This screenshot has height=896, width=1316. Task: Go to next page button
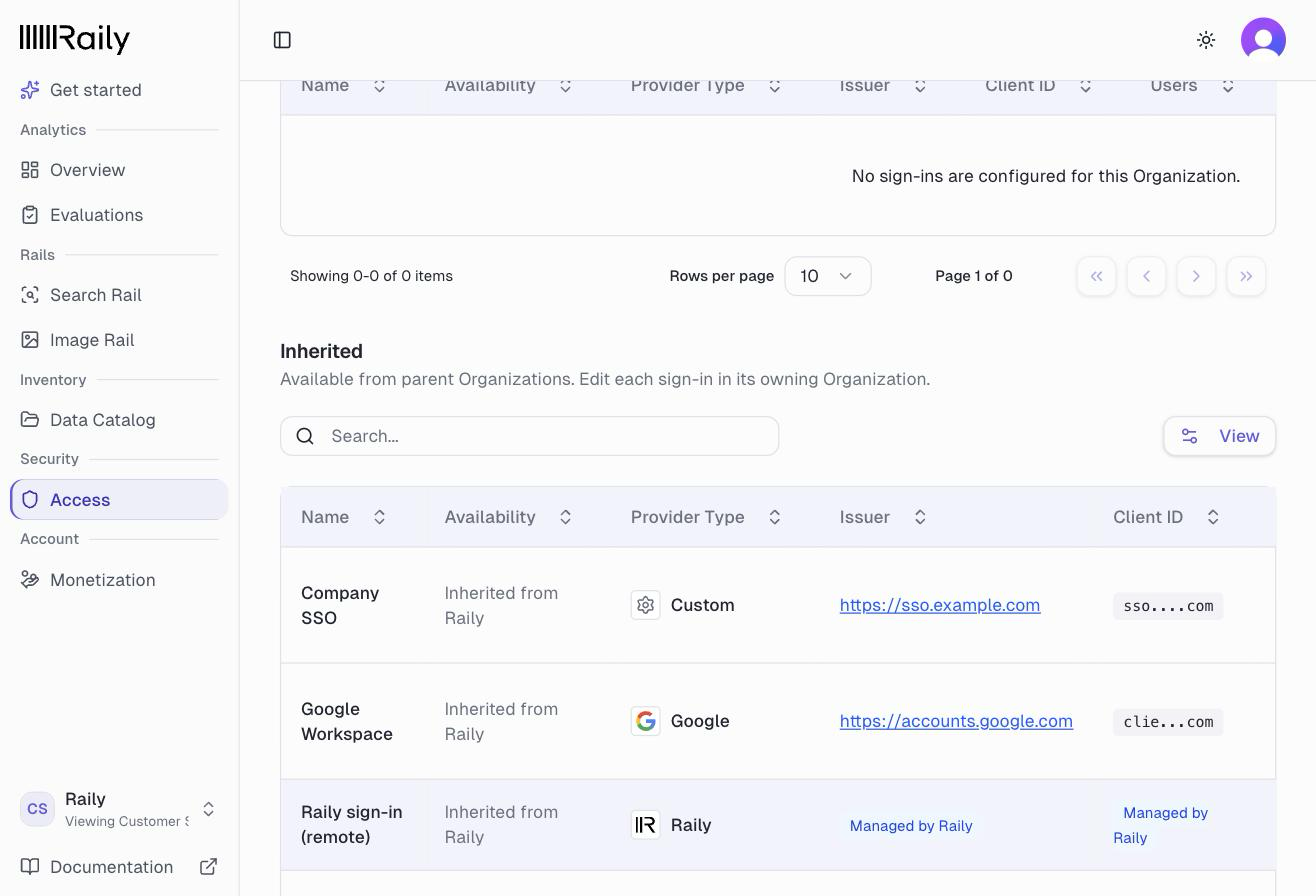tap(1196, 276)
